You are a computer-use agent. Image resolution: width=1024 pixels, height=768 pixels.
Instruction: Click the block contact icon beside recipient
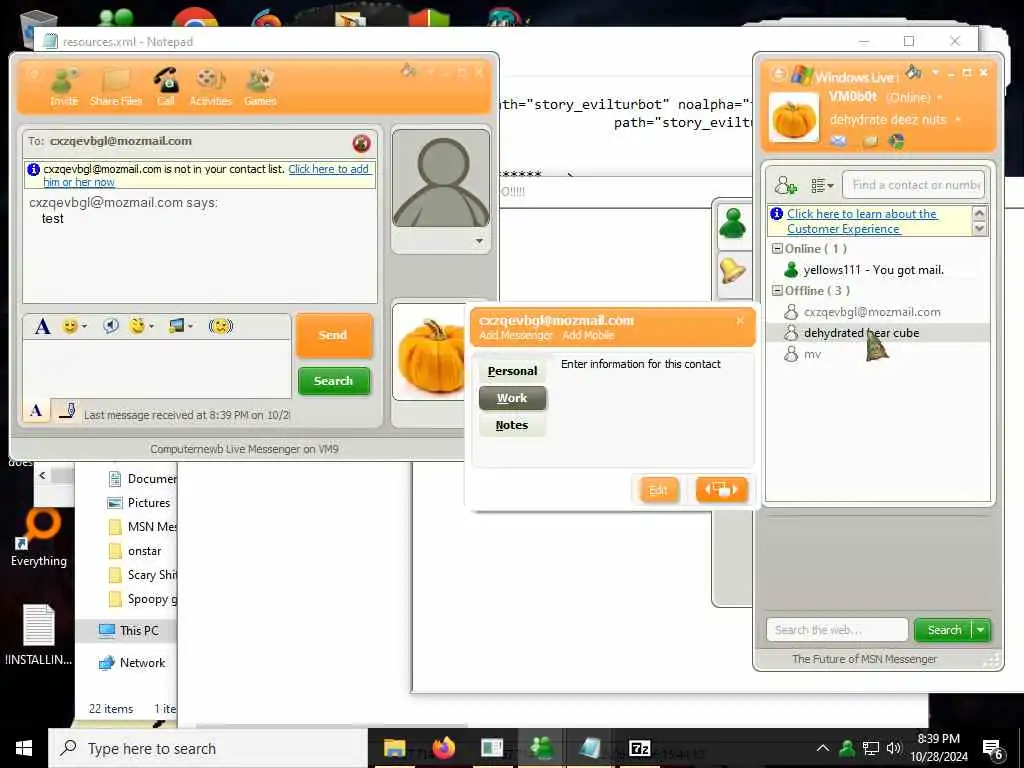[x=361, y=143]
